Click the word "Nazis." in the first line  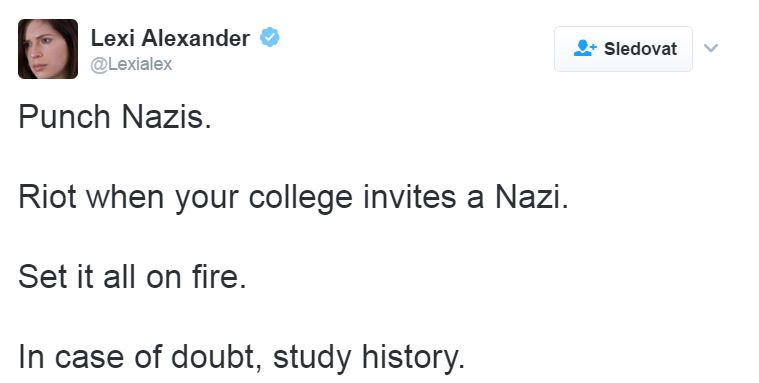click(x=167, y=118)
